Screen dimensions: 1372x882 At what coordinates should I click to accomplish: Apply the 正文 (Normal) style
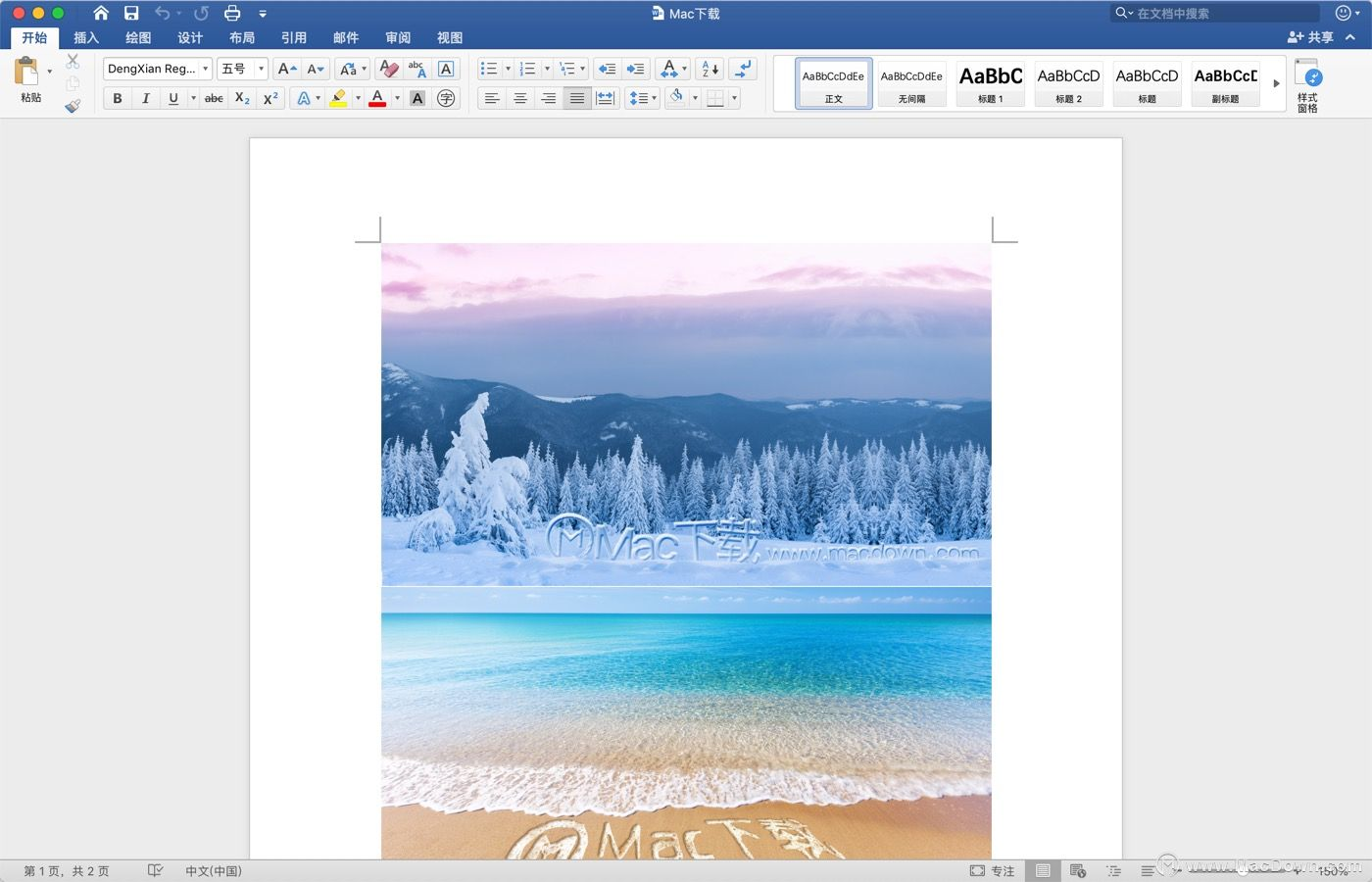[834, 83]
